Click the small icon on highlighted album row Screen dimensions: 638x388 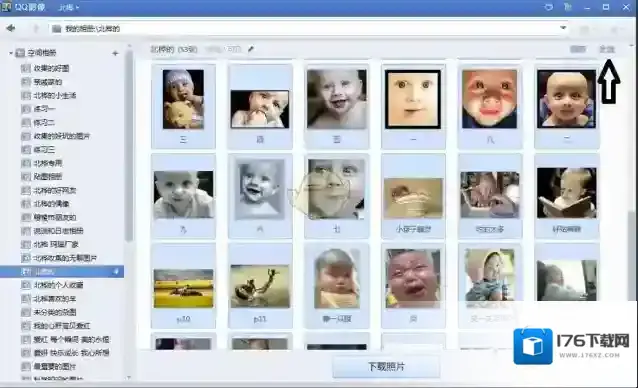[x=116, y=272]
